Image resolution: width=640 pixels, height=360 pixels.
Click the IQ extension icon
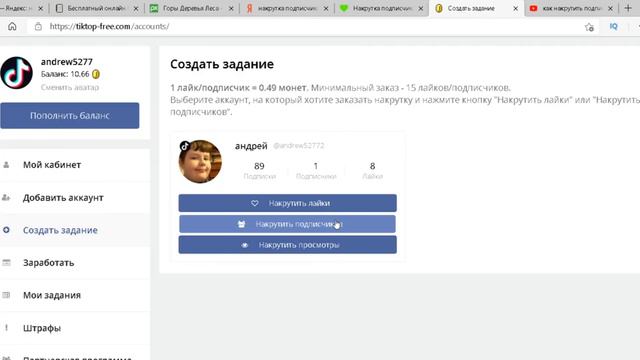(613, 27)
